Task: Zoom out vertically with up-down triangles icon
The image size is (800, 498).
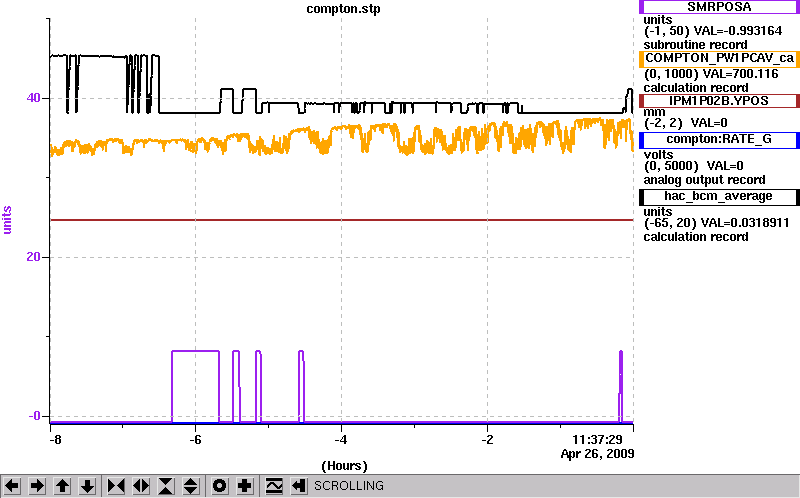Action: pyautogui.click(x=190, y=486)
